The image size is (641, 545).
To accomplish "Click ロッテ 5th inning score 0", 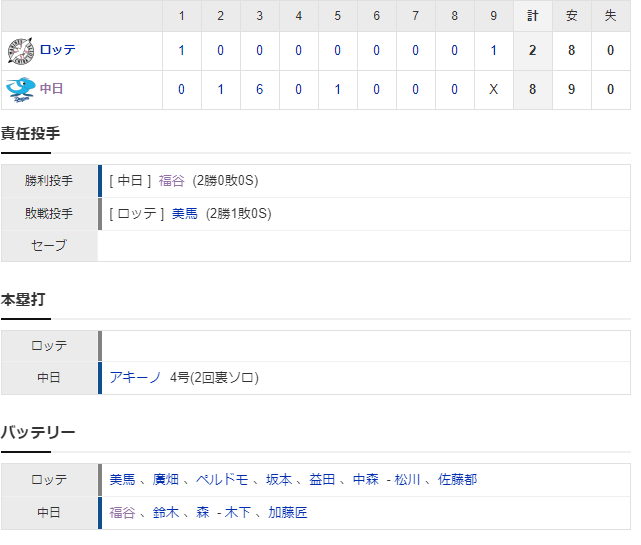I will click(x=338, y=51).
